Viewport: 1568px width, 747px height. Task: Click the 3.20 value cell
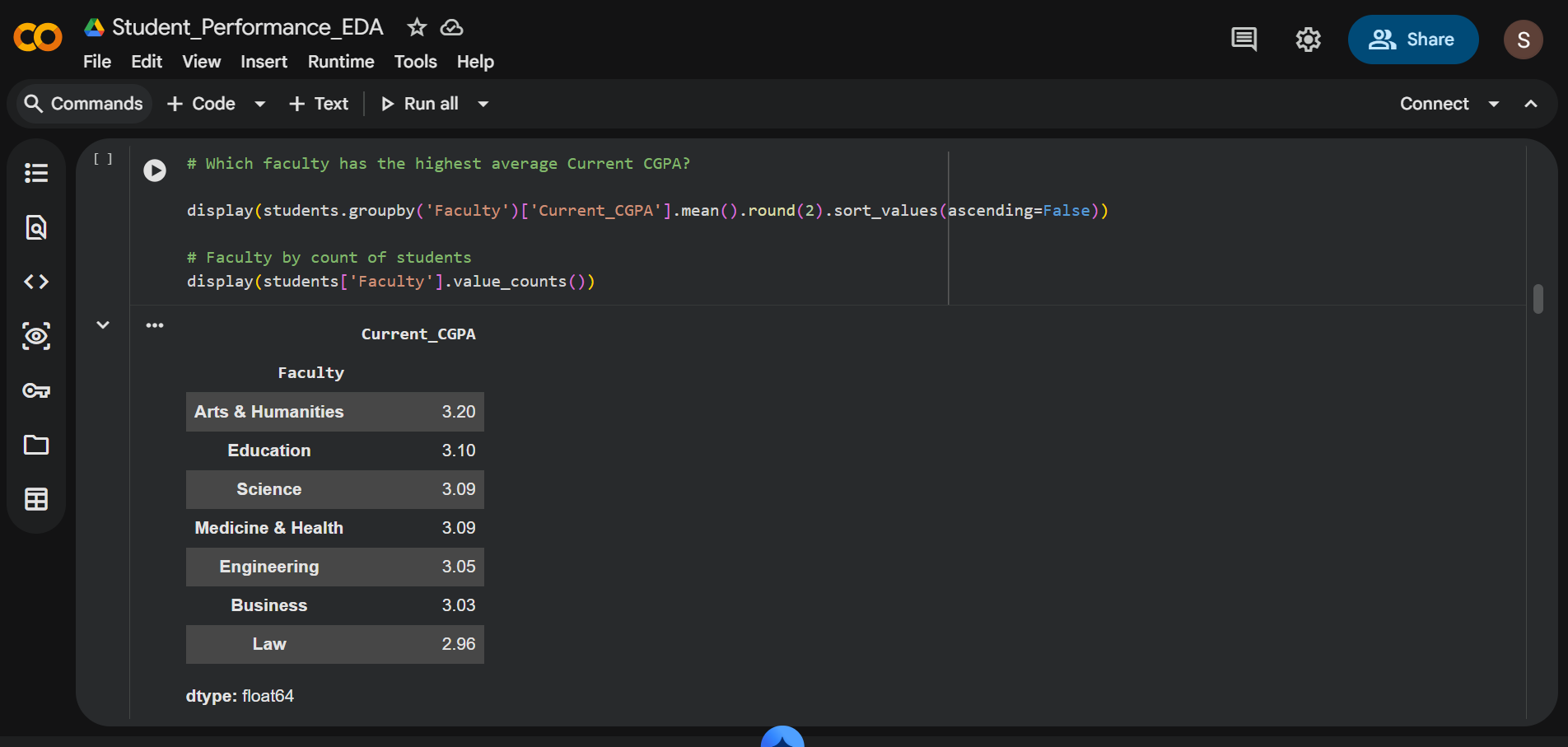(x=459, y=412)
